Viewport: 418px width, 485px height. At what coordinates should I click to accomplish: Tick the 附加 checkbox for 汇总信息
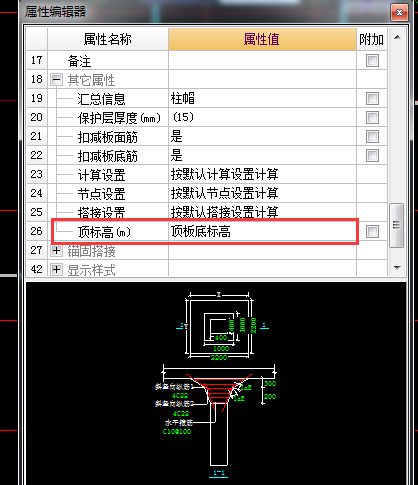[x=372, y=99]
